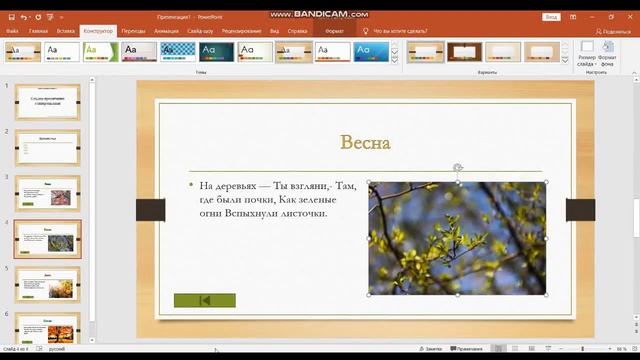Click the Вход sign-in button
Image resolution: width=640 pixels, height=360 pixels.
[551, 17]
